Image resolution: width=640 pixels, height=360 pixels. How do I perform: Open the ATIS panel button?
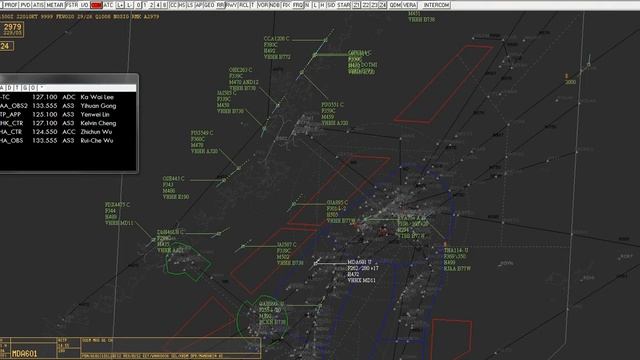tap(38, 5)
